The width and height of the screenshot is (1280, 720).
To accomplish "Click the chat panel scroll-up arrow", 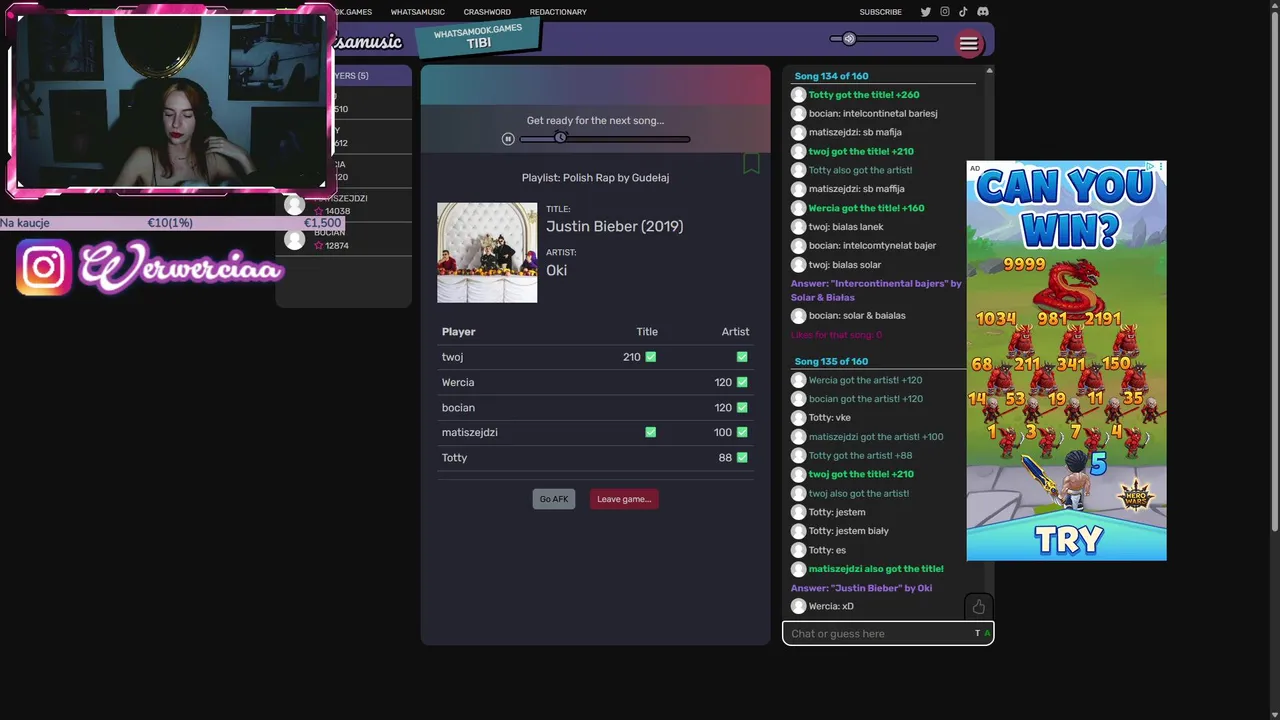I will click(989, 70).
